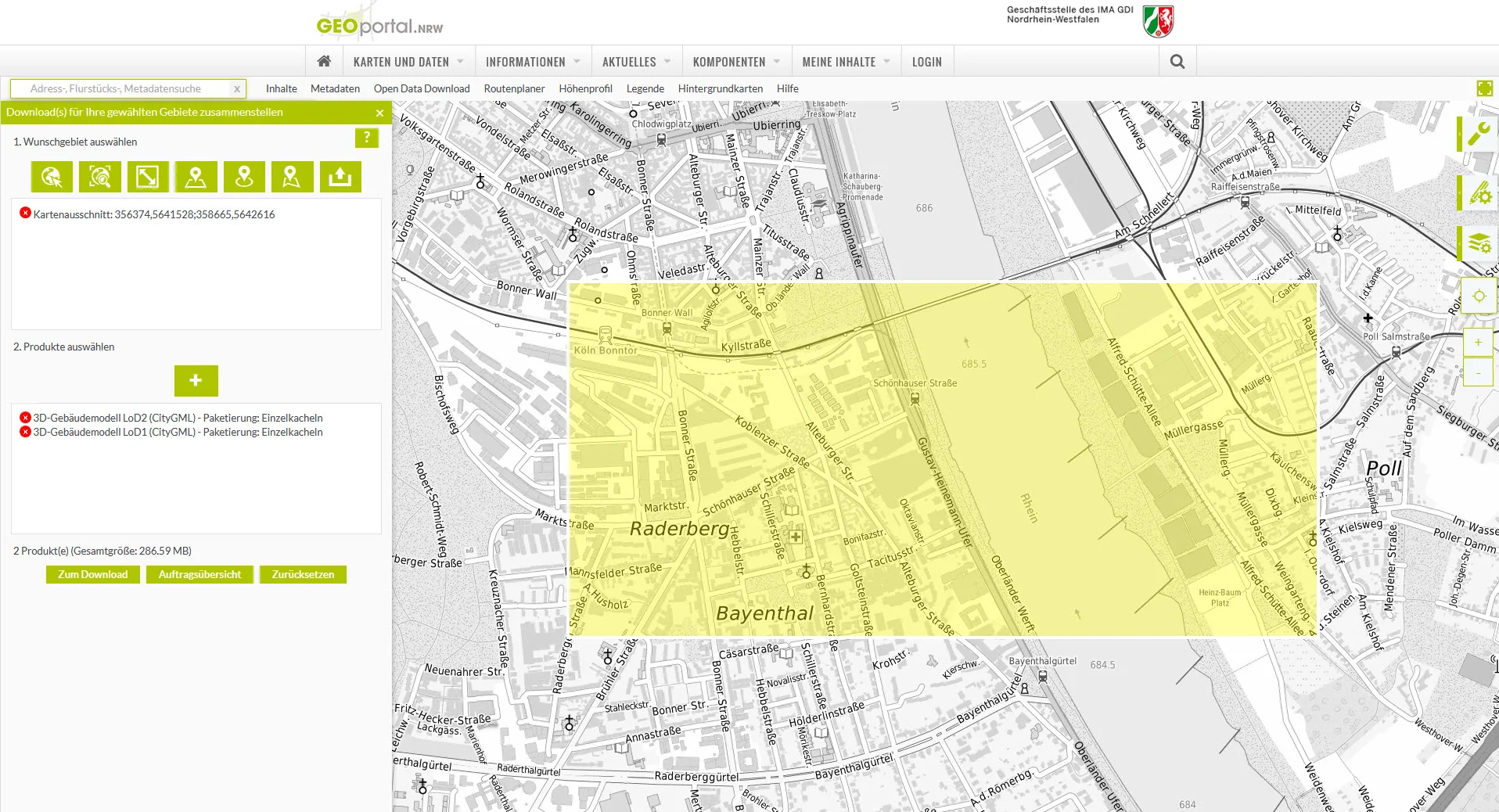This screenshot has width=1499, height=812.
Task: Click the NRW coat of arms
Action: coord(1159,21)
